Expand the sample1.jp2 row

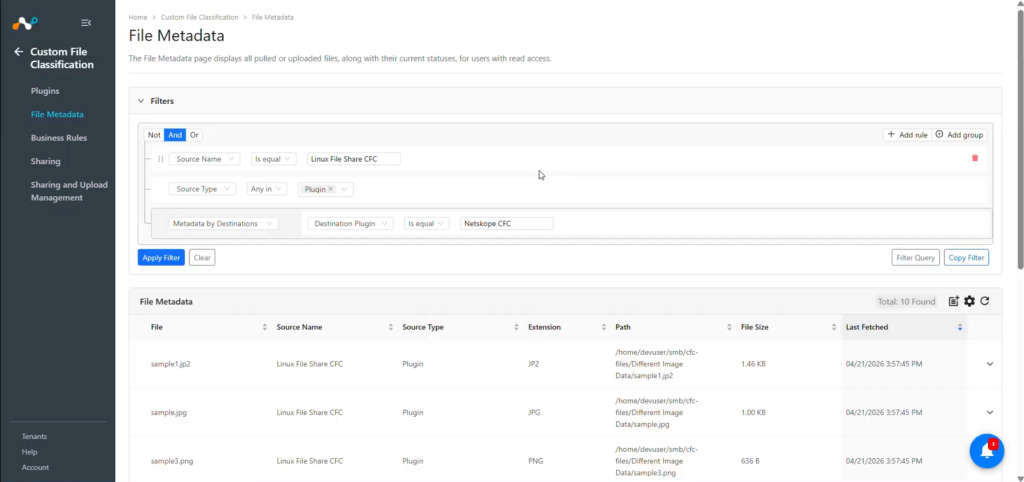[989, 364]
